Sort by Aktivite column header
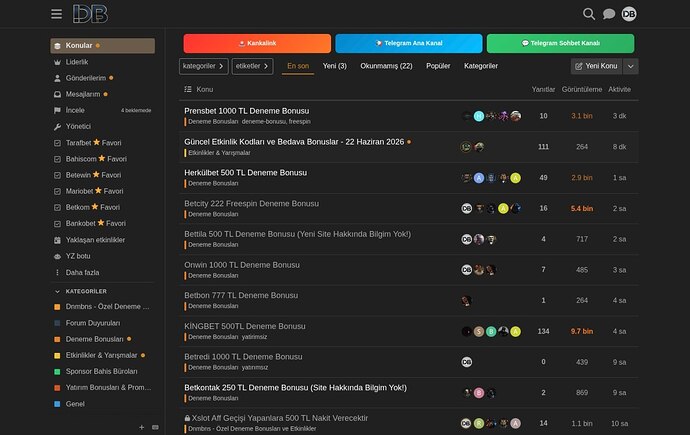The width and height of the screenshot is (690, 435). point(619,90)
